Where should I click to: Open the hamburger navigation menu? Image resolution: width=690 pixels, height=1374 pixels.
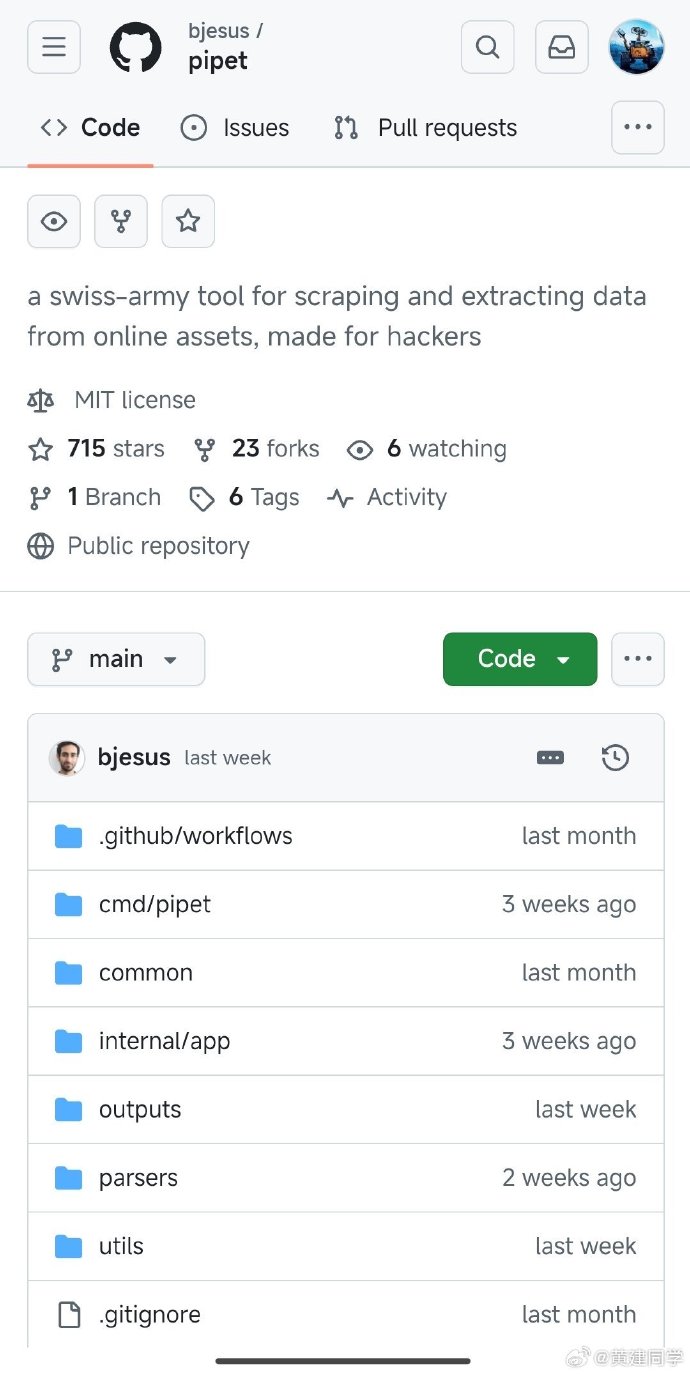(x=54, y=47)
